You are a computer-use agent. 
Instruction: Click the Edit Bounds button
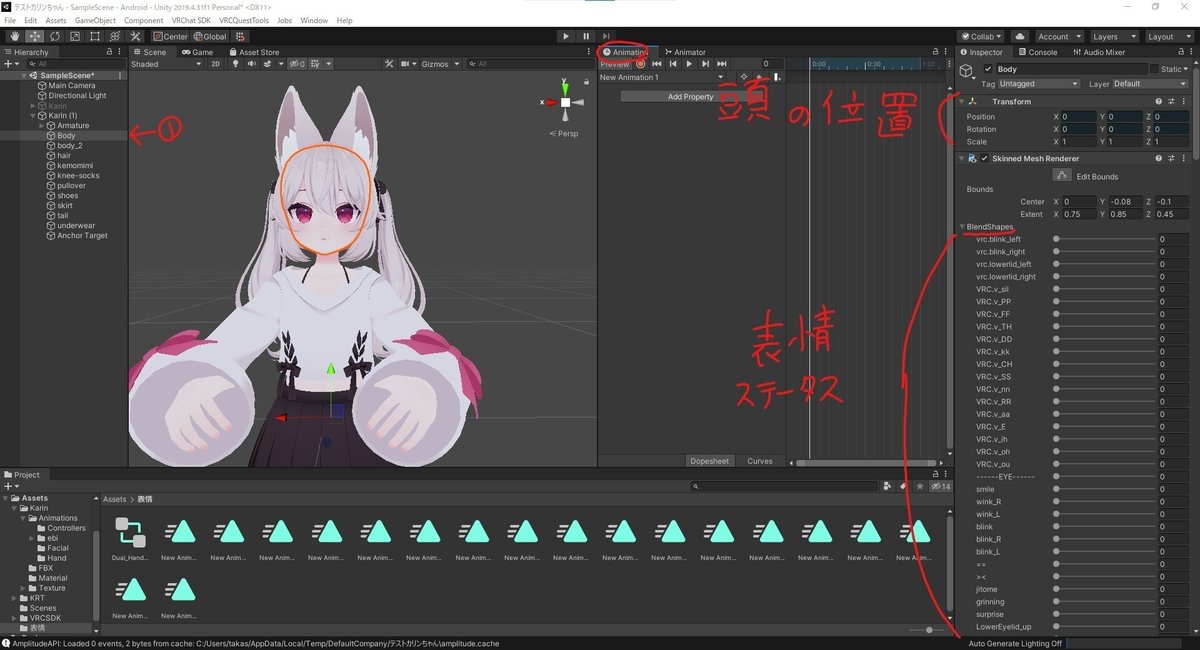[1062, 176]
